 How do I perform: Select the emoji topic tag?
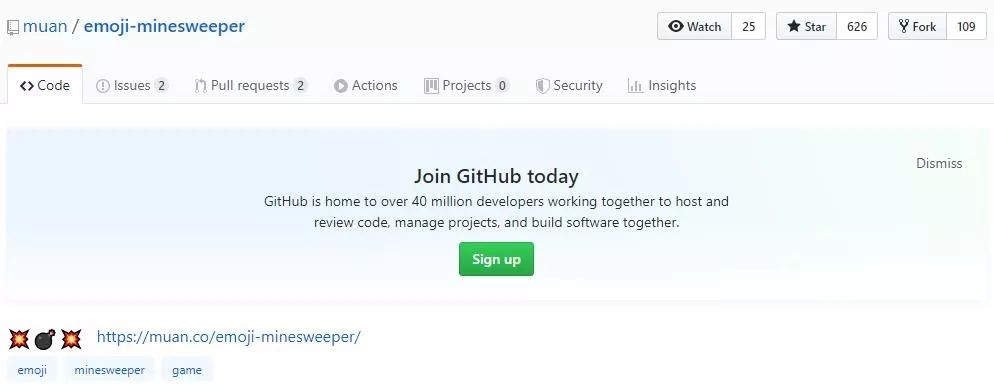pyautogui.click(x=32, y=370)
